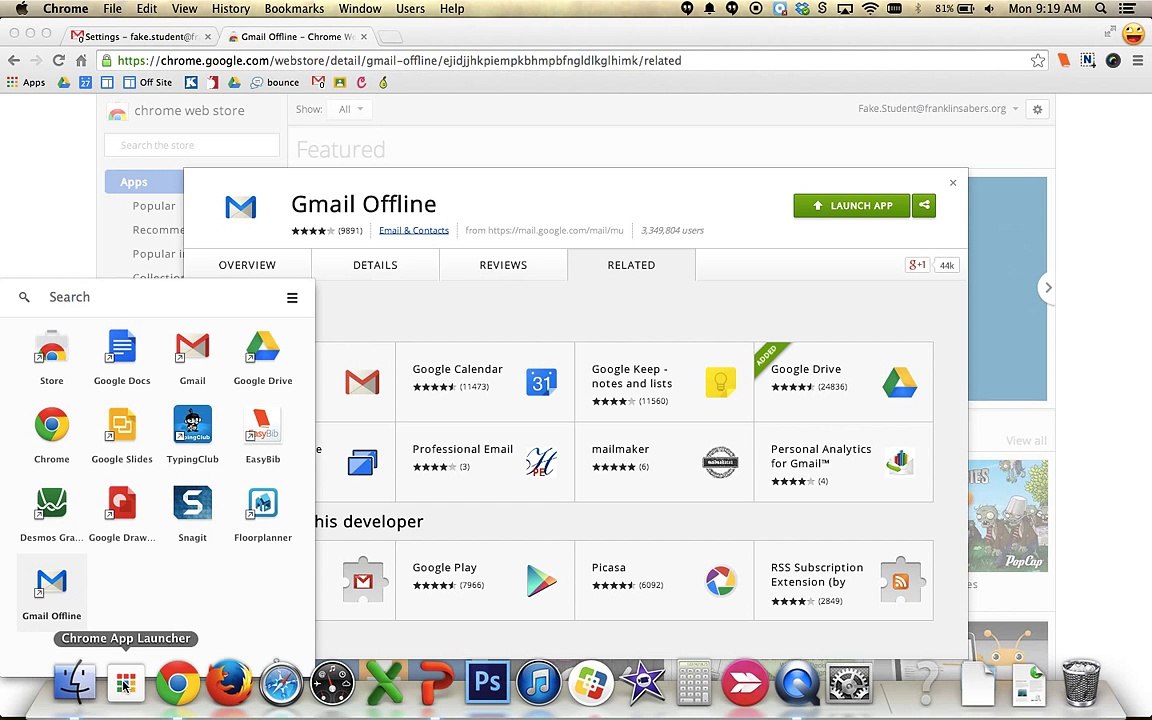
Task: Open Popular in the web store sidebar
Action: coord(154,206)
